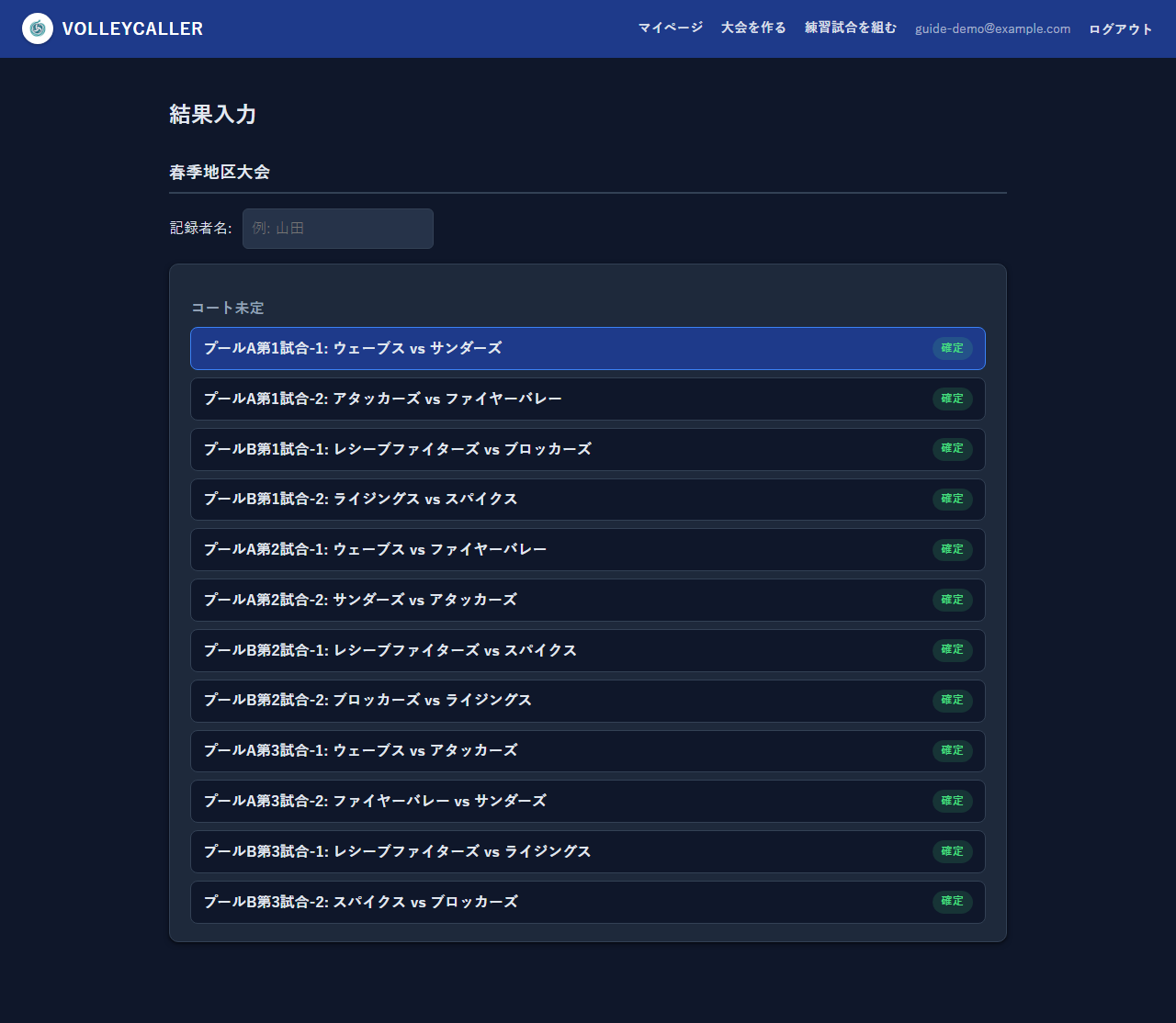Choose match プールB第3試合-2: スパイクス vs ブロッカーズ
Screen dimensions: 1176x1023
coord(588,903)
